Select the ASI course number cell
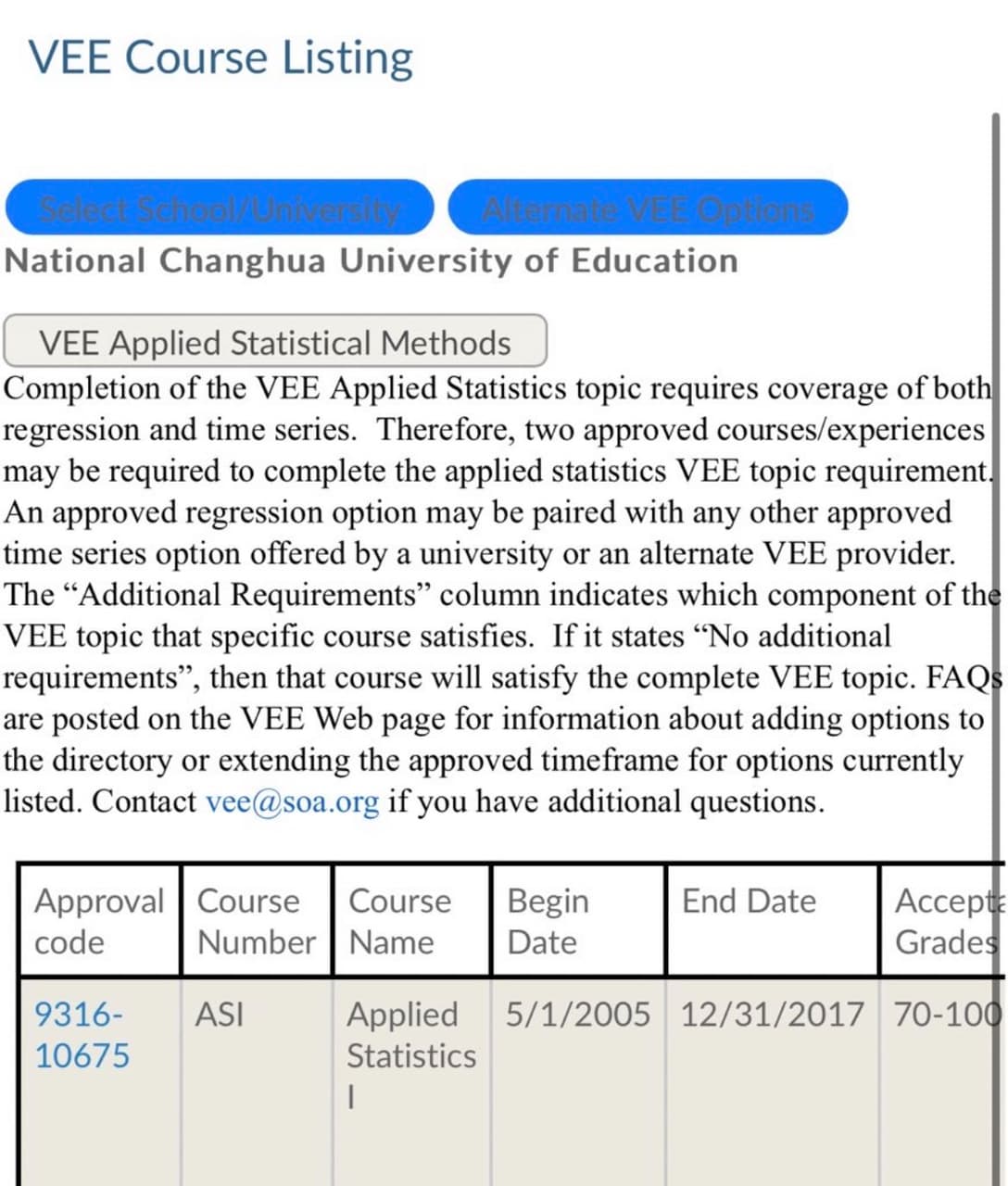Image resolution: width=1008 pixels, height=1186 pixels. point(220,1016)
